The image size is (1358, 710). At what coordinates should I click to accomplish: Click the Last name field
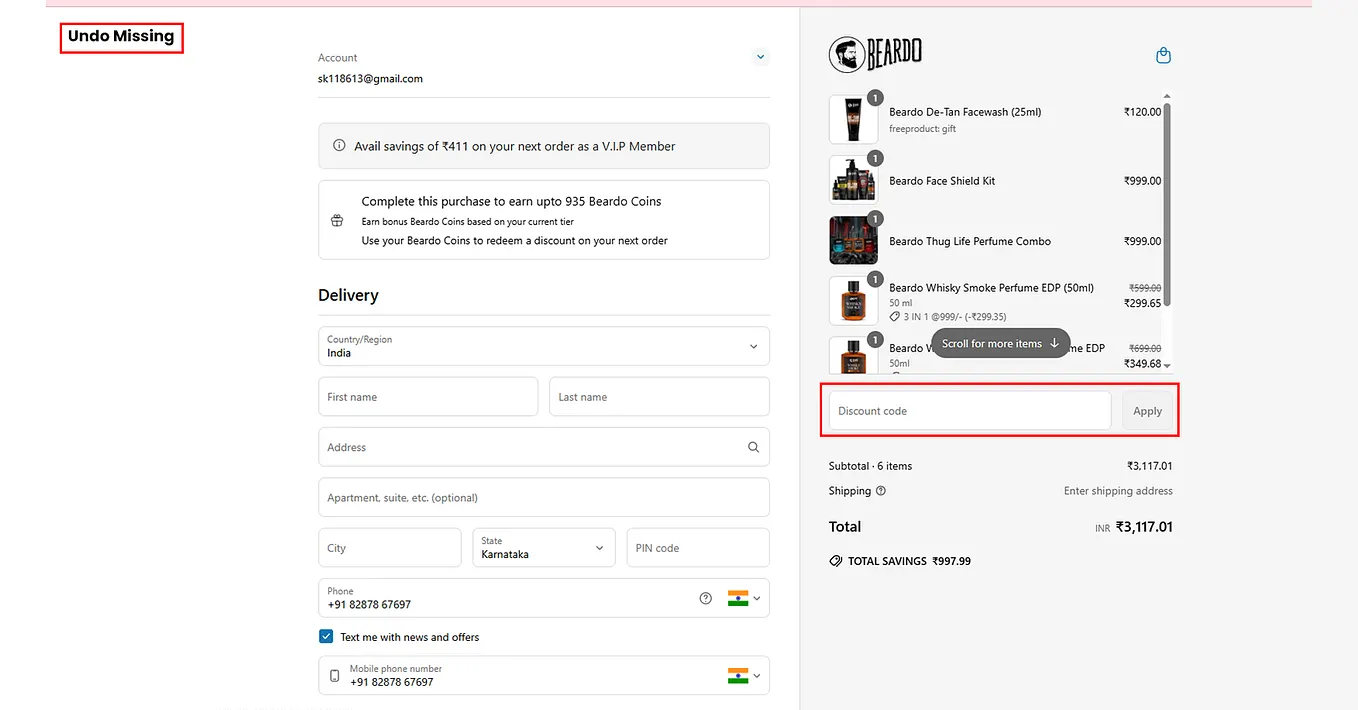click(659, 397)
